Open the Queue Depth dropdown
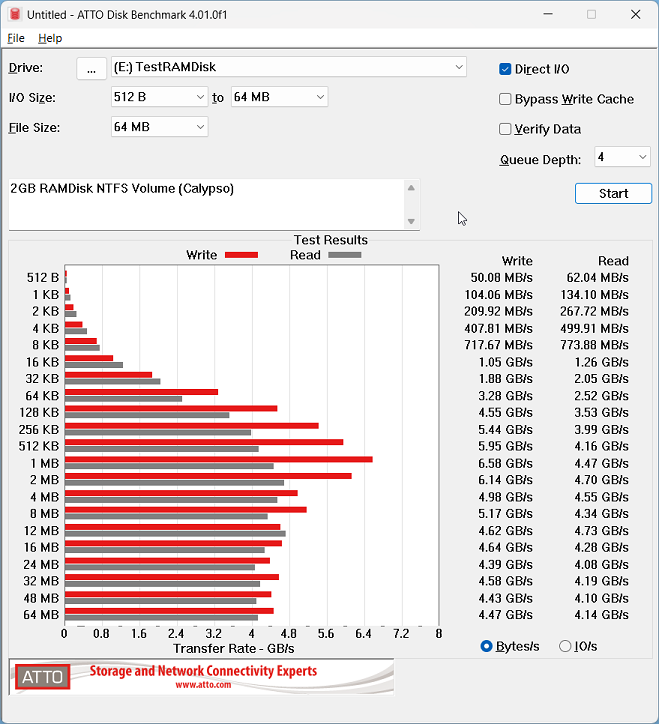 [x=622, y=157]
